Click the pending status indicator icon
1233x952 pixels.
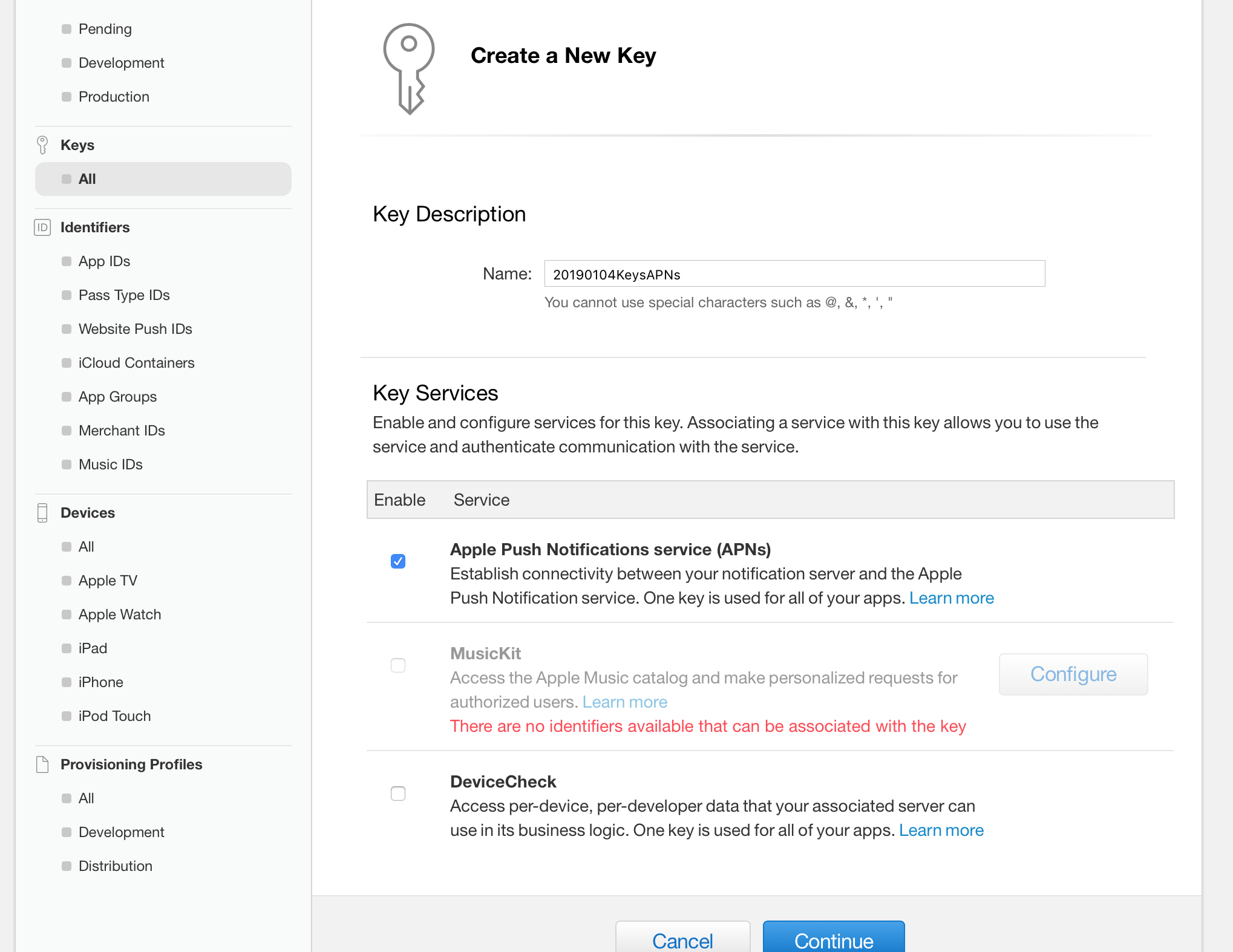pyautogui.click(x=65, y=29)
